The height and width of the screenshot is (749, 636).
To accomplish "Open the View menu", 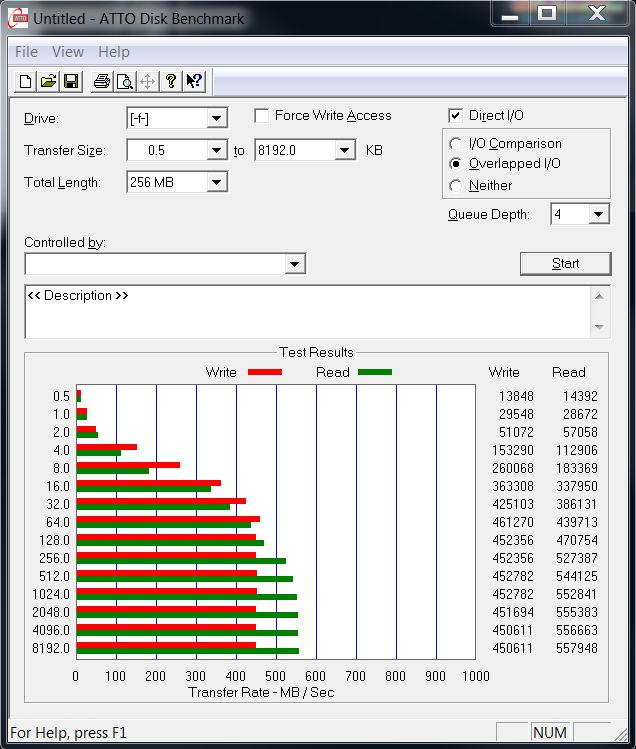I will click(x=68, y=52).
